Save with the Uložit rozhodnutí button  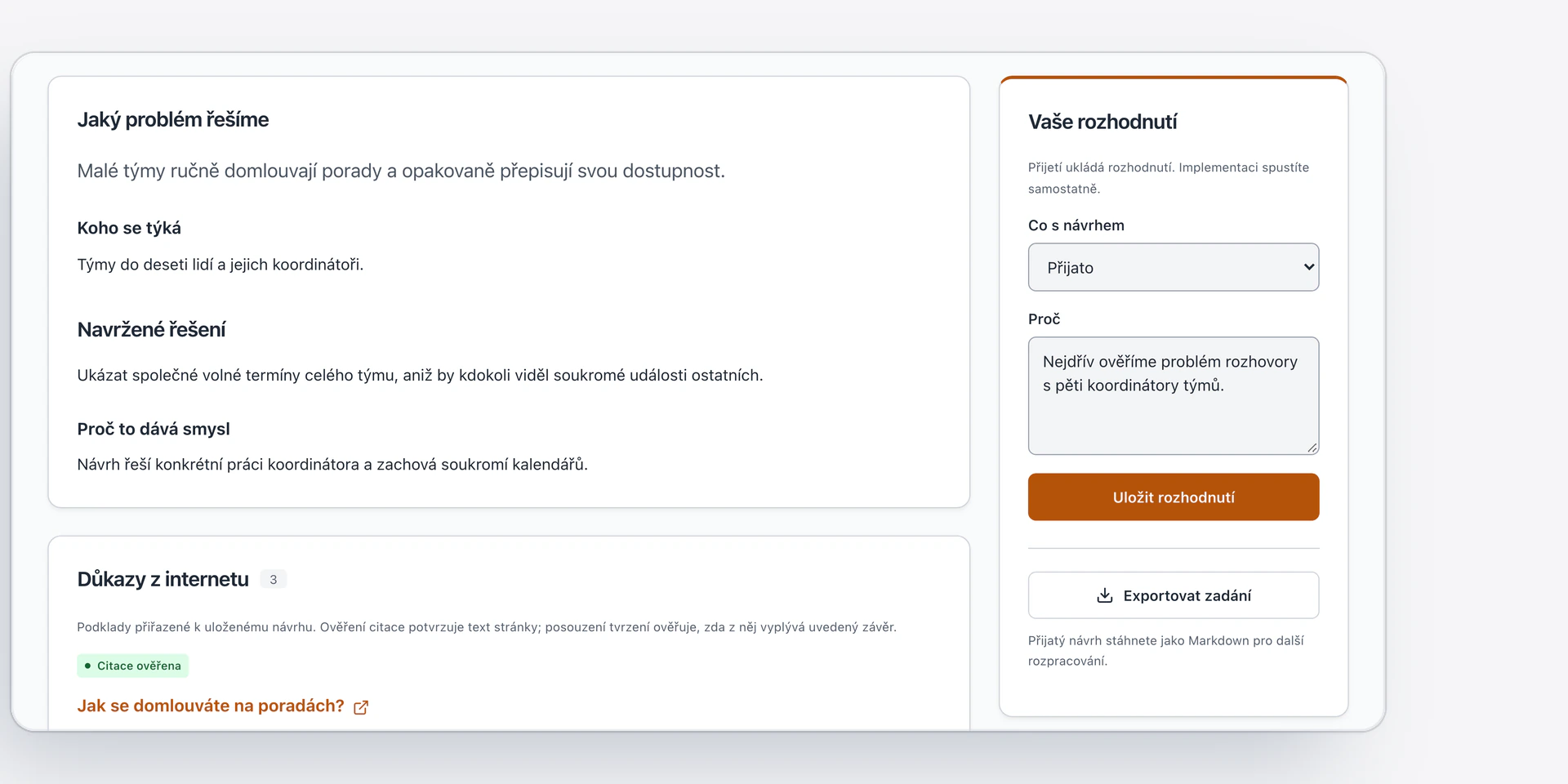click(1174, 497)
